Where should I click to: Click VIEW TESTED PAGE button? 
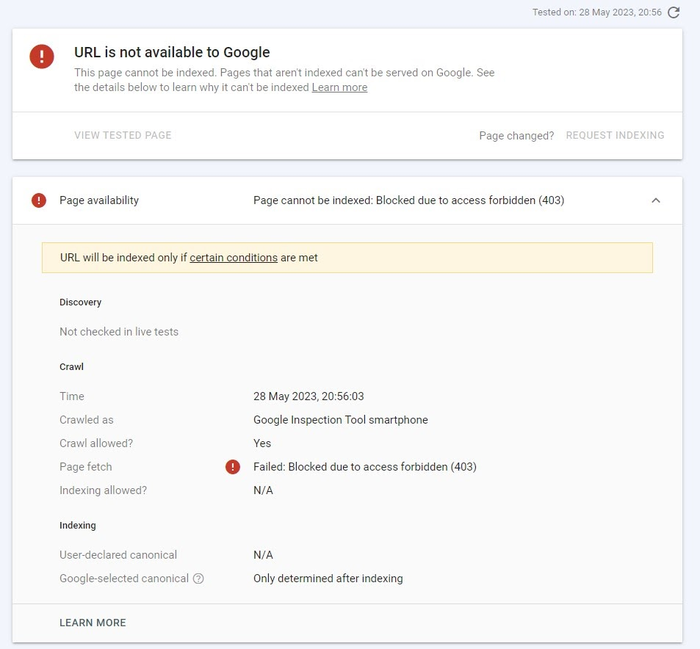pos(123,135)
